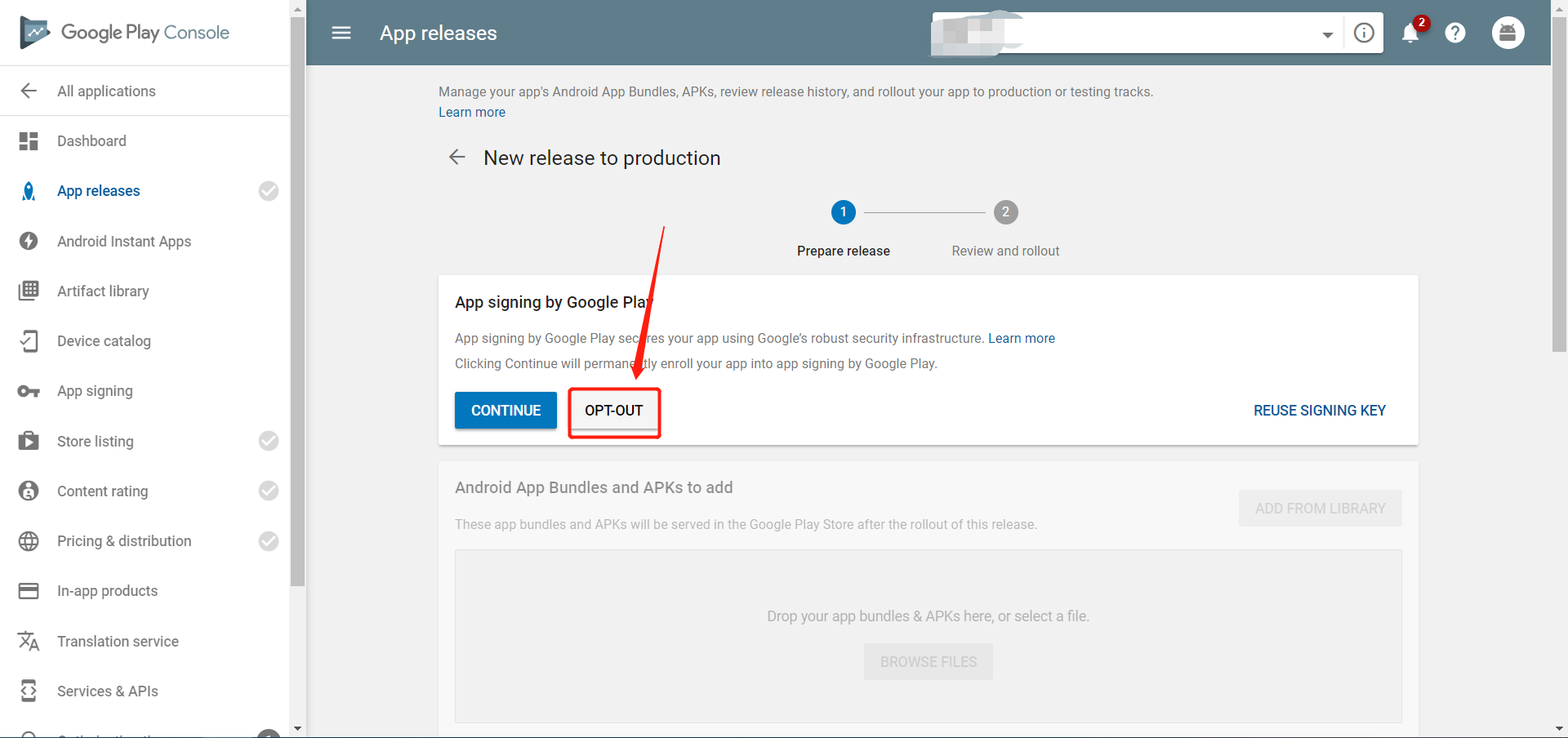
Task: Go back using arrow beside New release to production
Action: [457, 157]
